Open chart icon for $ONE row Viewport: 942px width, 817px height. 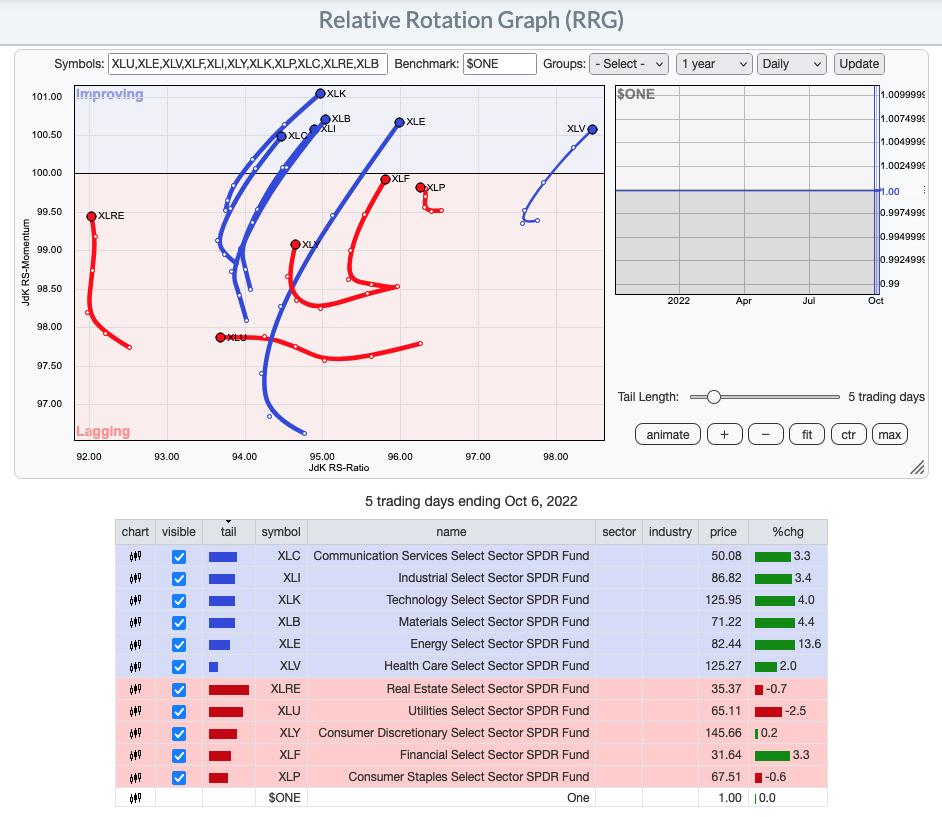(135, 798)
